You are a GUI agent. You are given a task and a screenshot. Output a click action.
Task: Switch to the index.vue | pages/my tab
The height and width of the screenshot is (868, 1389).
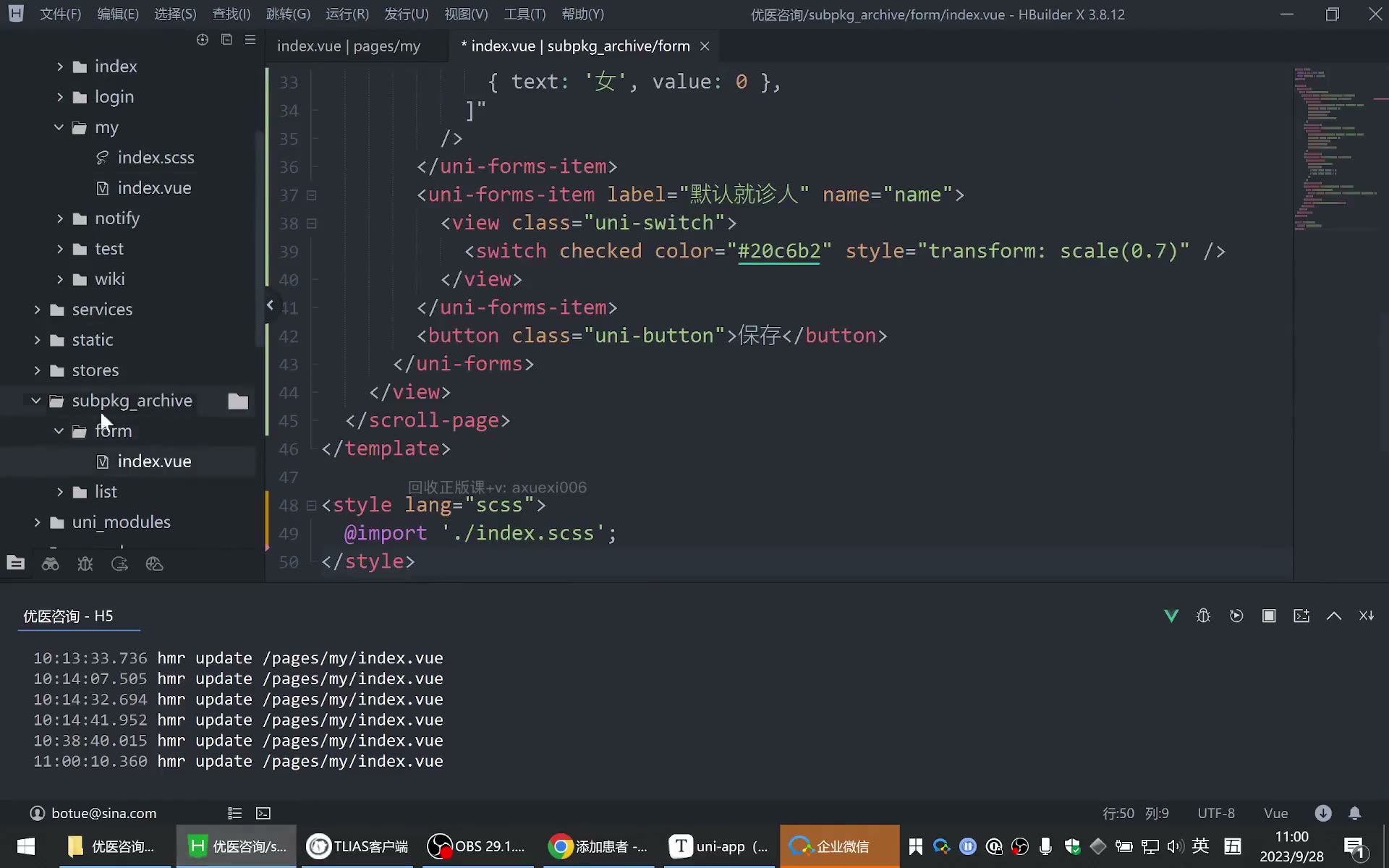[349, 46]
